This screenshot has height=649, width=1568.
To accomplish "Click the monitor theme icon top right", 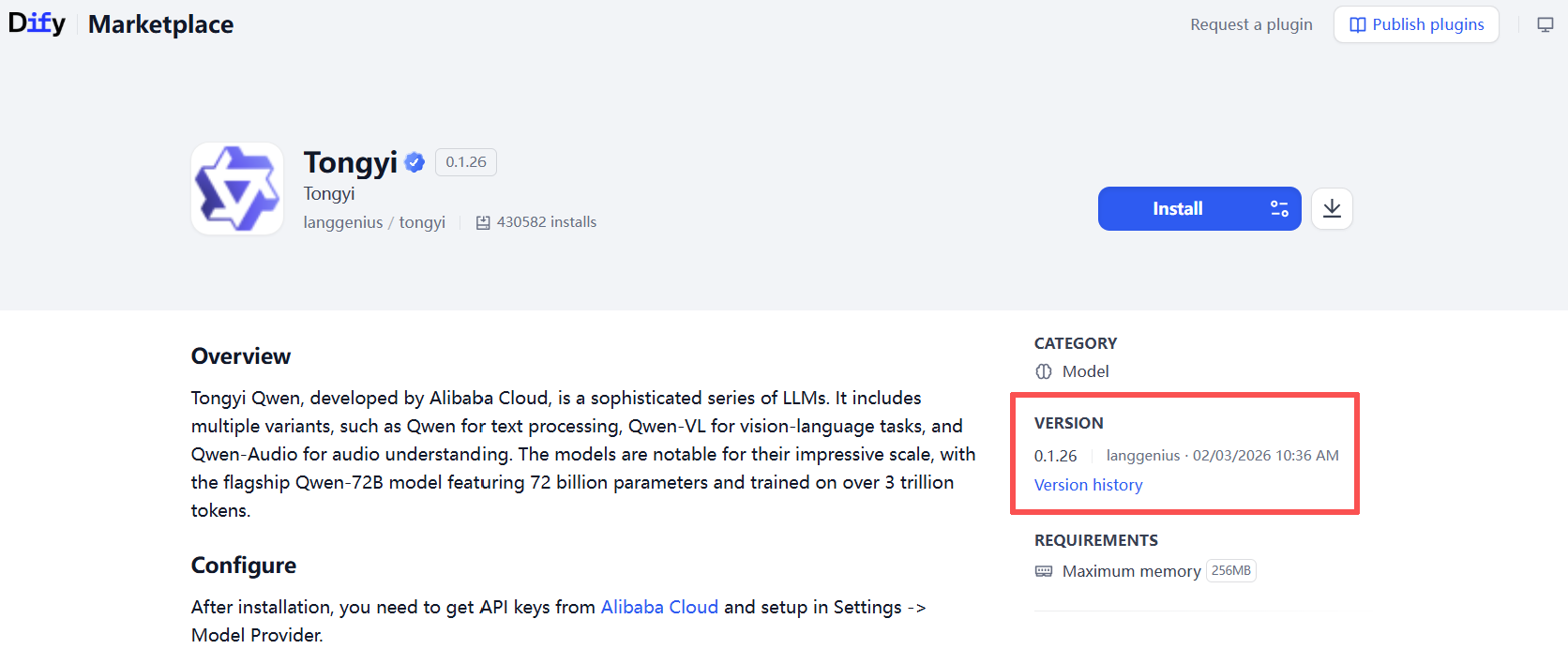I will click(x=1545, y=24).
